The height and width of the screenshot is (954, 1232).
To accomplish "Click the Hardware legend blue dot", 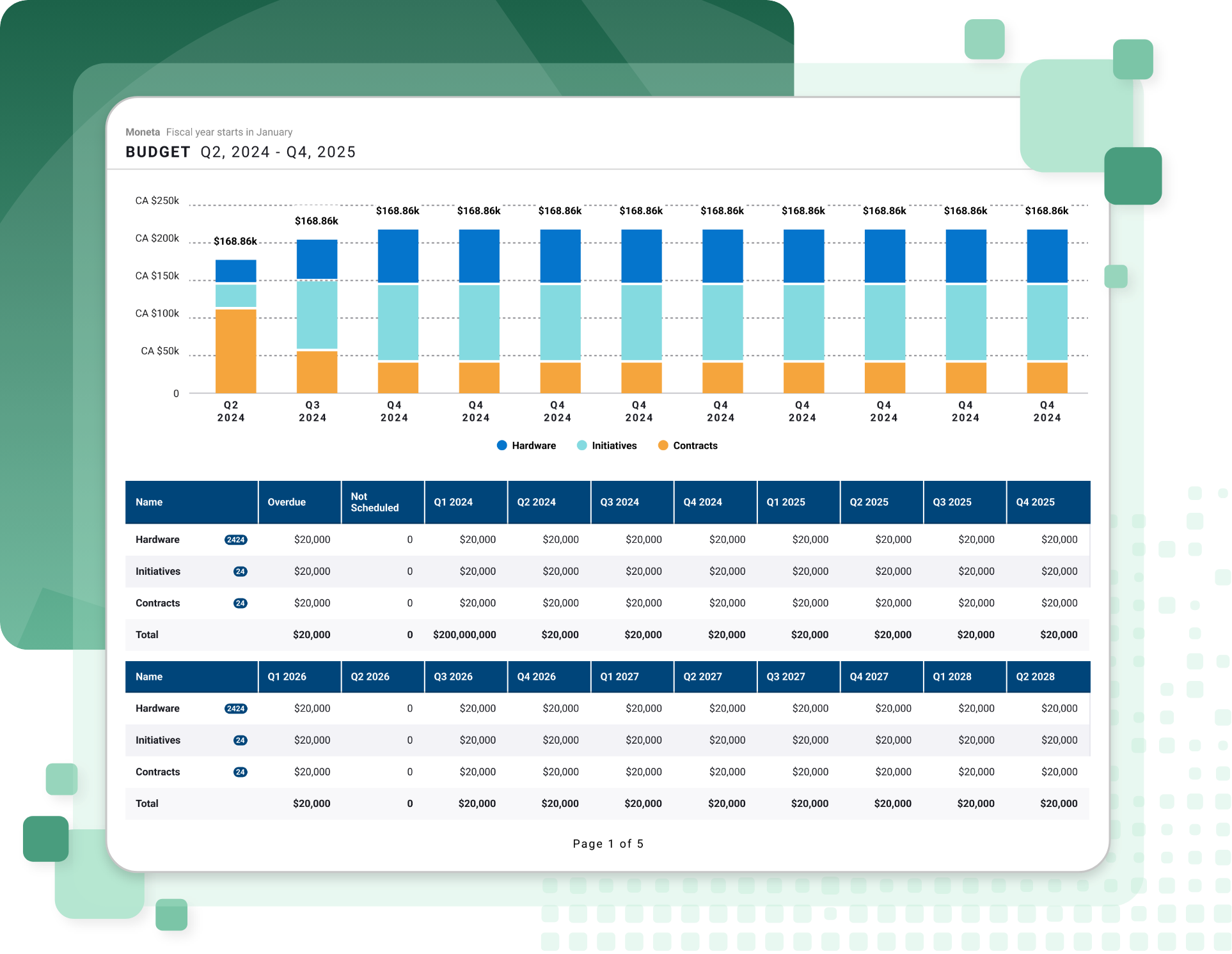I will click(x=502, y=445).
